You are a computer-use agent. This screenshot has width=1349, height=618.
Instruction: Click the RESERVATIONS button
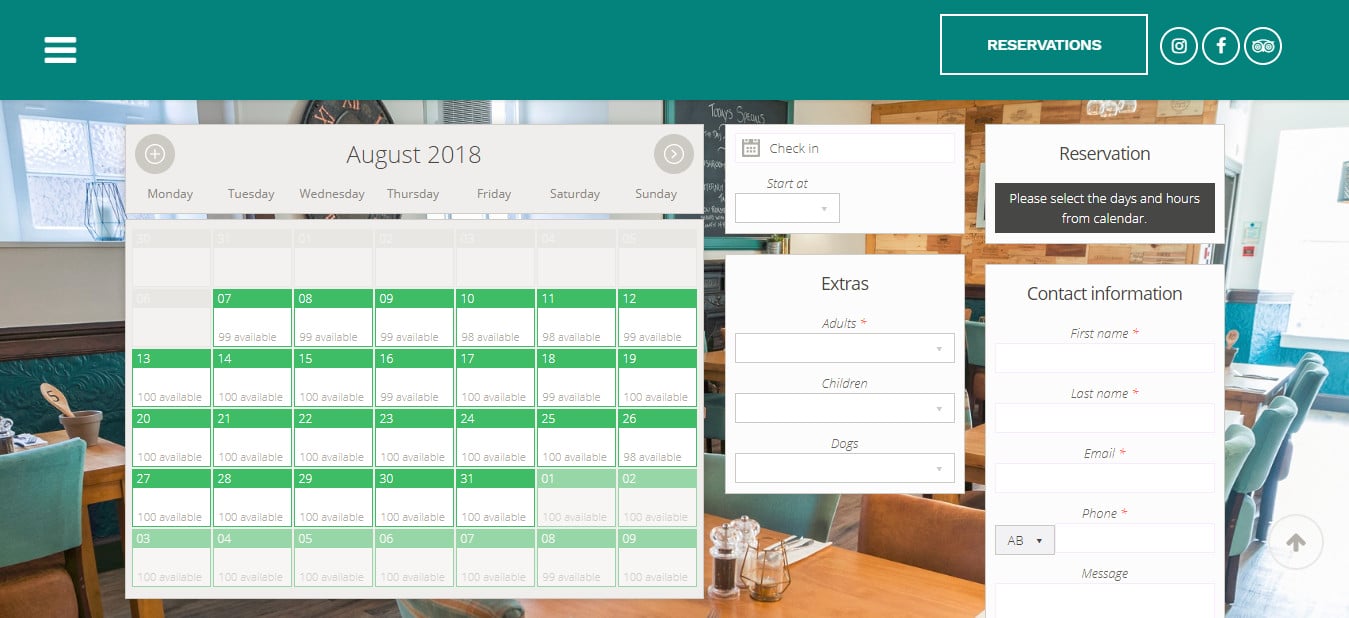coord(1044,44)
